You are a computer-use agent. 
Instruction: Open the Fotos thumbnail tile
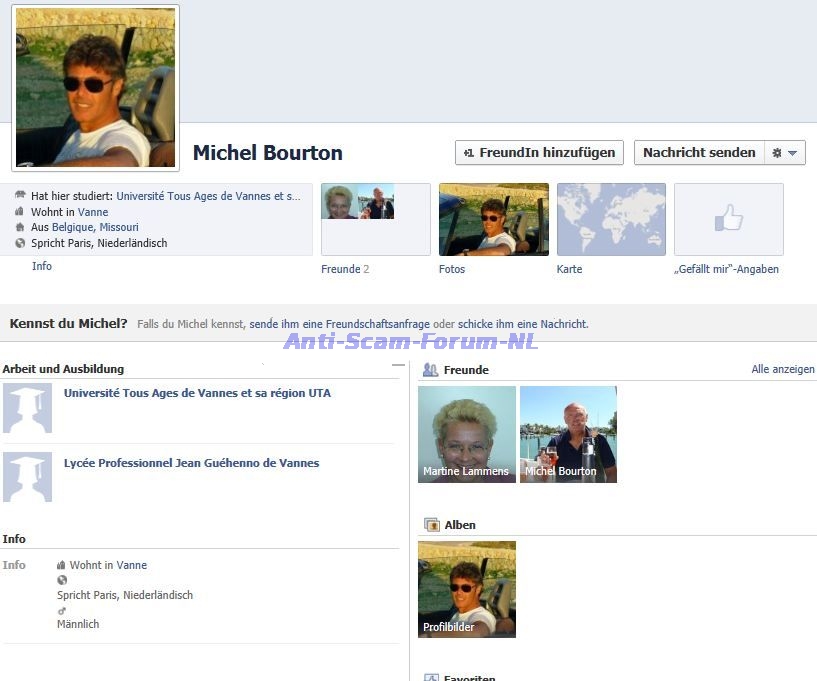click(493, 219)
